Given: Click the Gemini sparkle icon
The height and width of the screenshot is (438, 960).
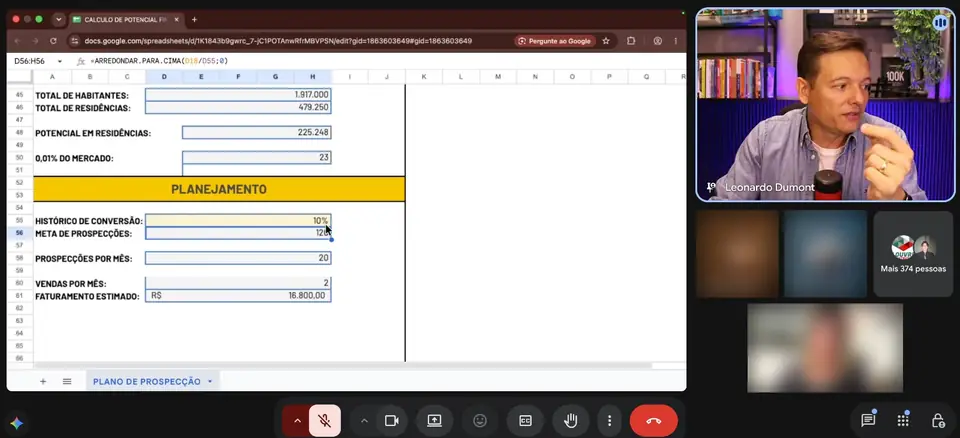Looking at the screenshot, I should pos(17,423).
